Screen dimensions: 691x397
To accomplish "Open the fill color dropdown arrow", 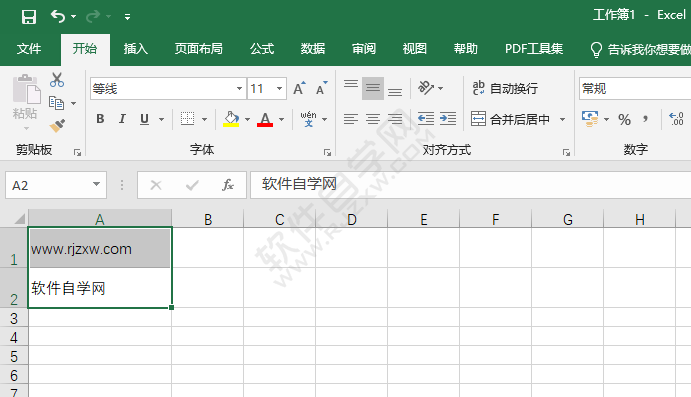I will (x=247, y=119).
